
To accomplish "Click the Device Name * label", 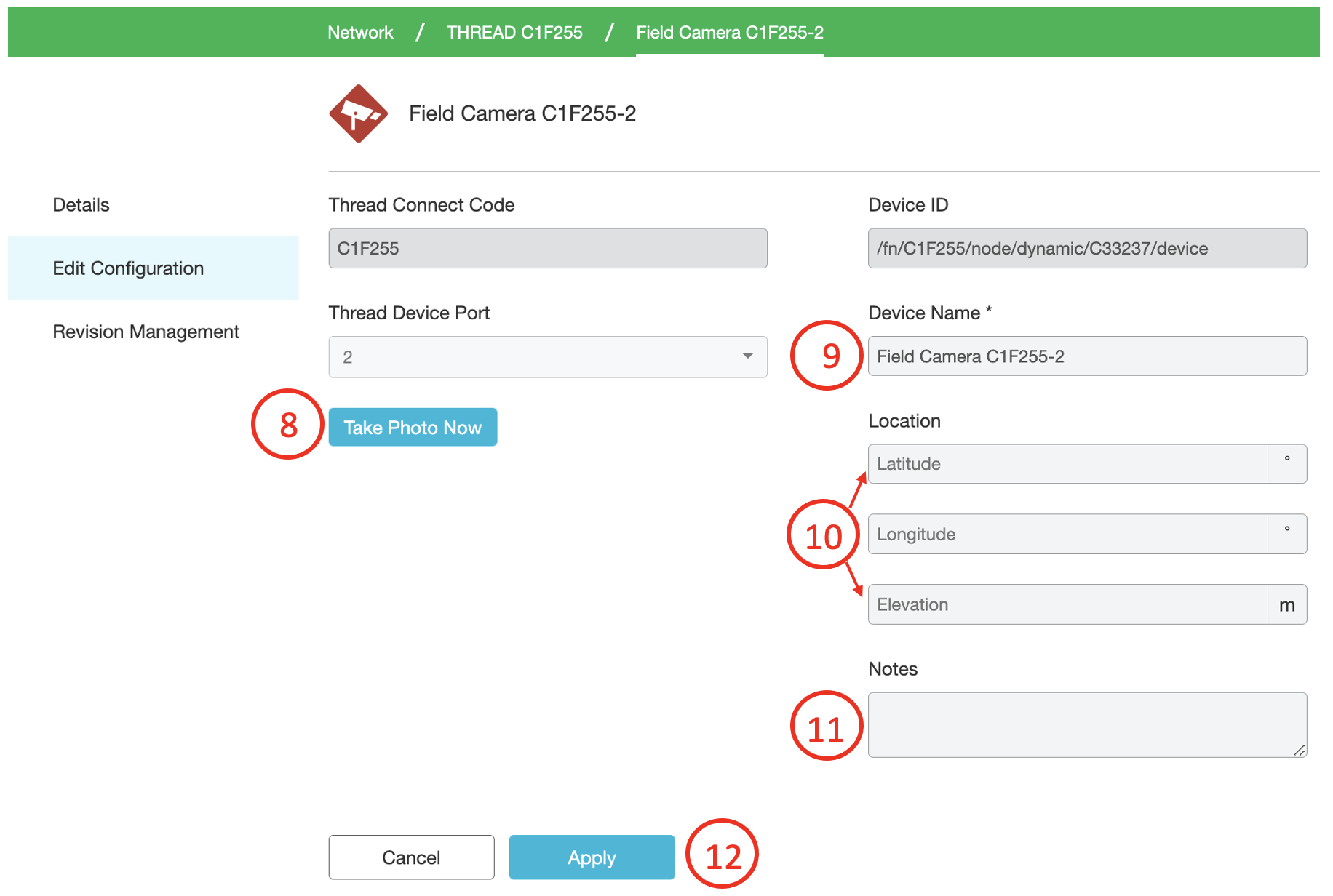I will tap(930, 313).
